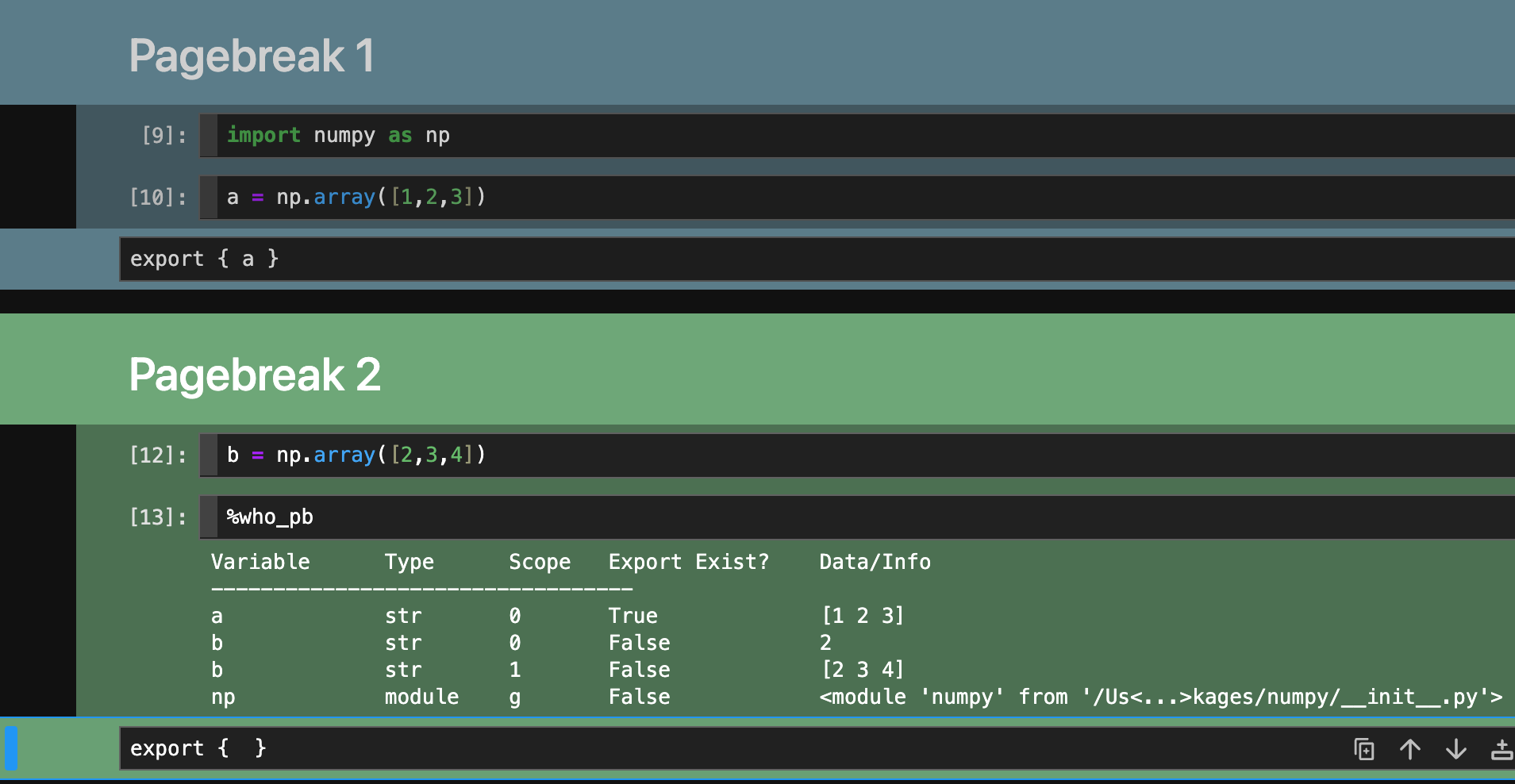1515x784 pixels.
Task: Move the selected cell up
Action: click(x=1410, y=749)
